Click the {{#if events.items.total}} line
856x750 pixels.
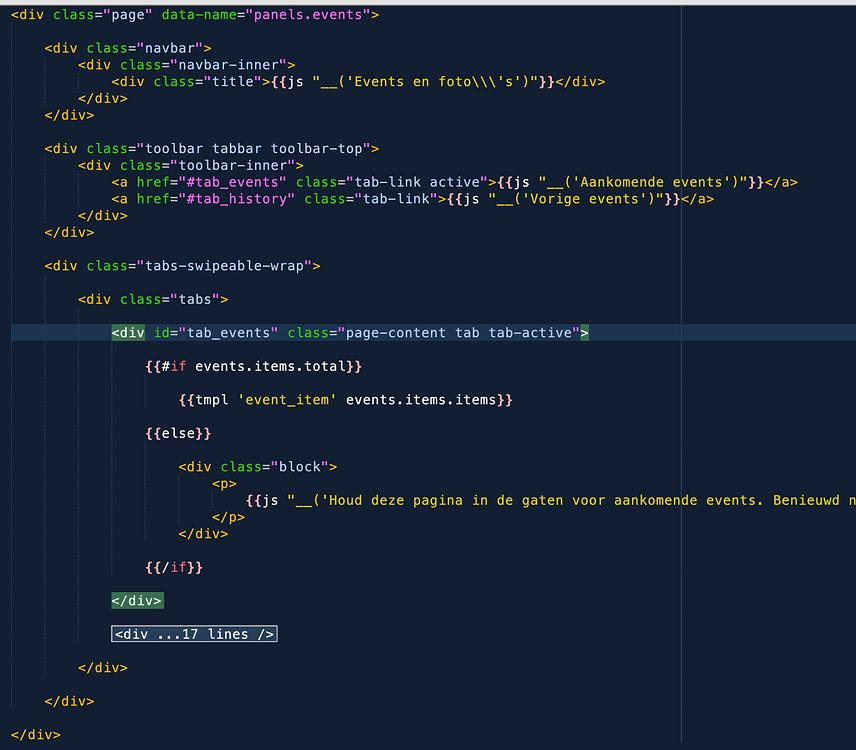[253, 366]
